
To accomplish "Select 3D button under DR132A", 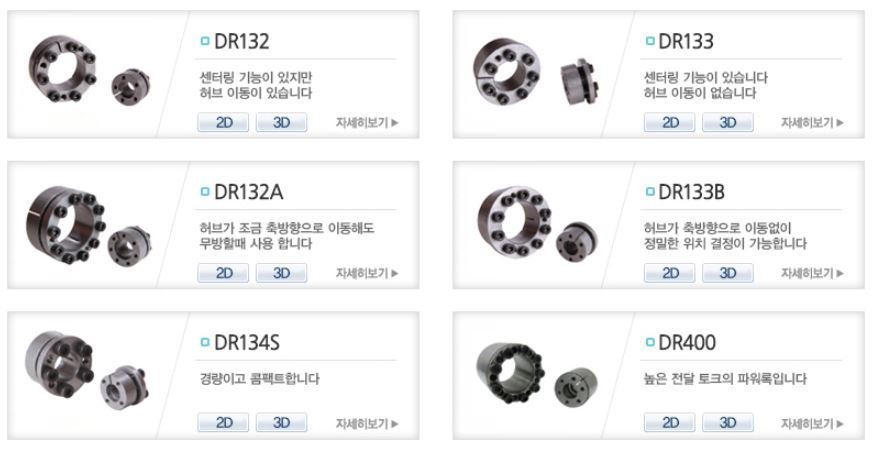I will click(281, 273).
